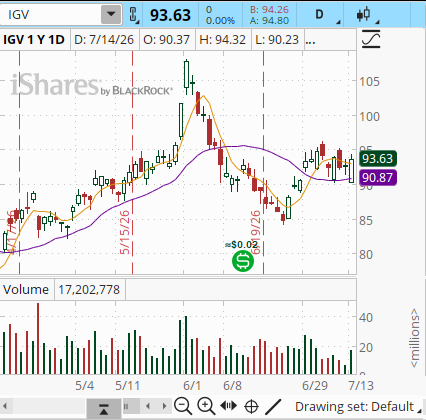Image resolution: width=426 pixels, height=420 pixels.
Task: Select the trendline drawing tool
Action: (x=273, y=406)
